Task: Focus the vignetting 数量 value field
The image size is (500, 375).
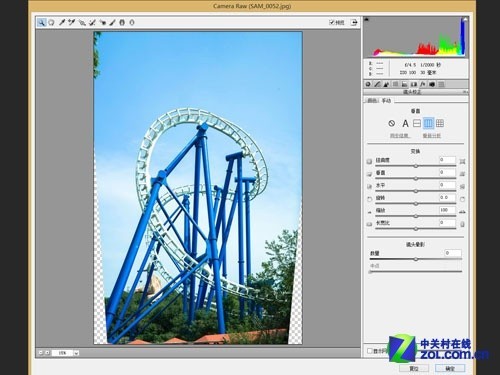Action: pyautogui.click(x=453, y=253)
